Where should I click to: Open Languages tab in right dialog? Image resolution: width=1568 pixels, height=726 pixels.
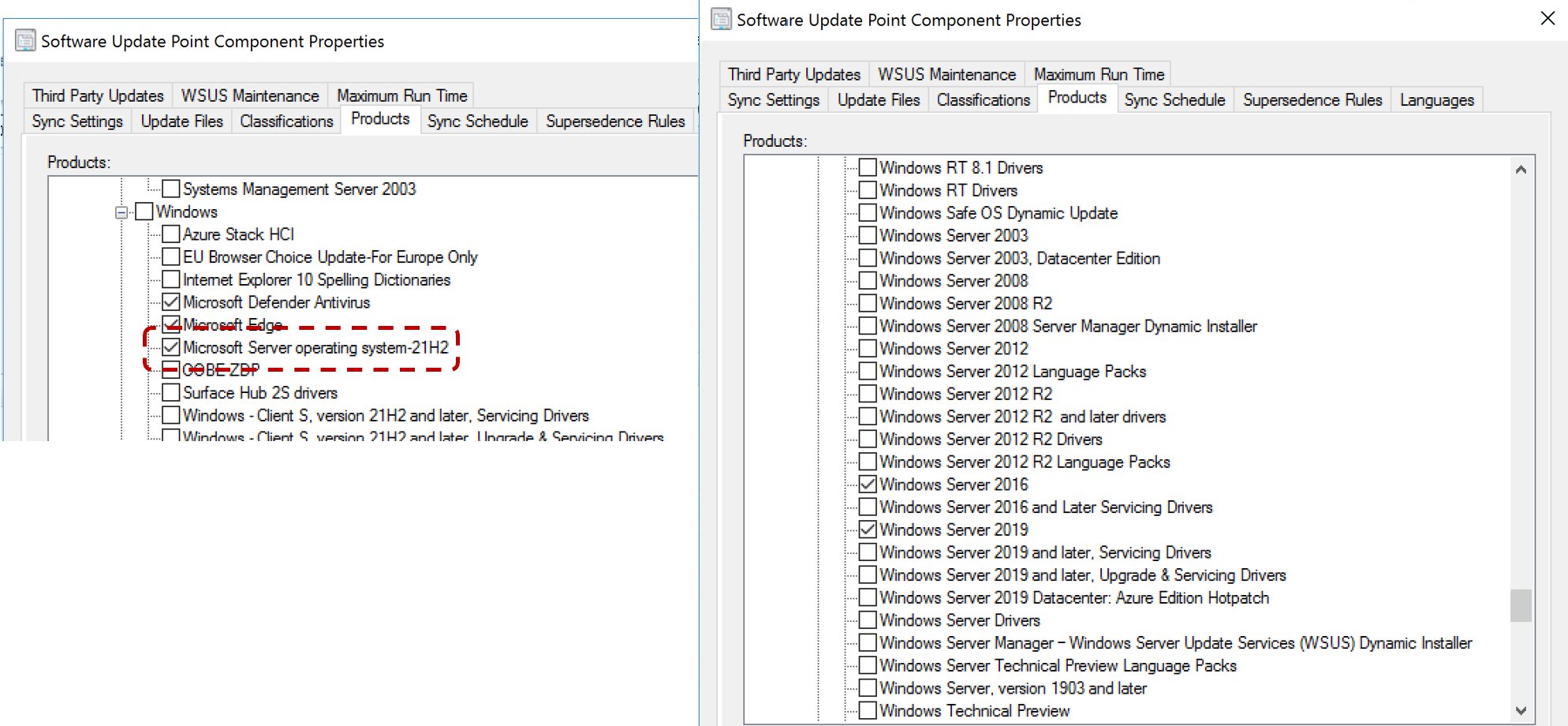[x=1437, y=100]
